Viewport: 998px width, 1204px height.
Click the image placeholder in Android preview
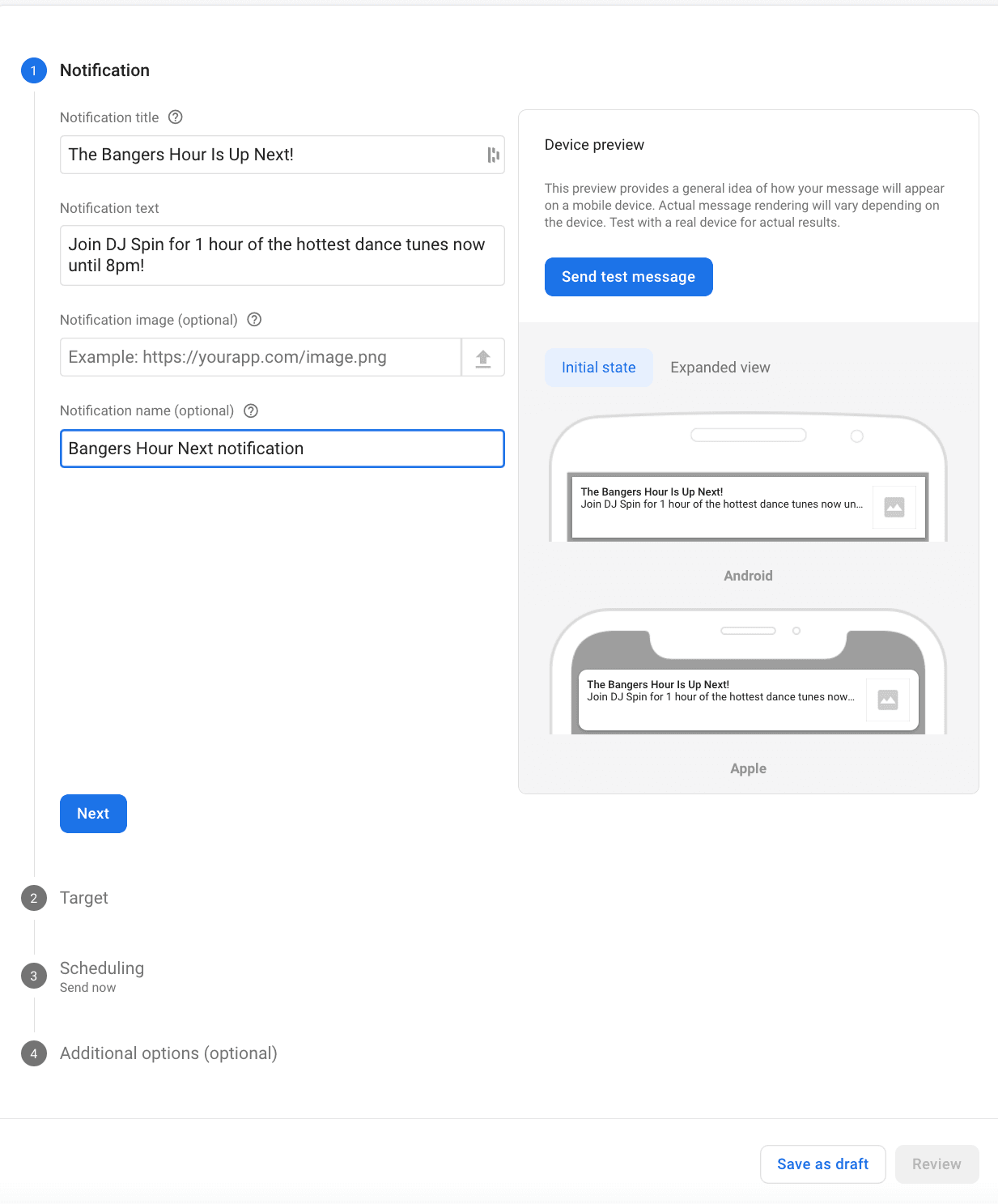(x=894, y=505)
